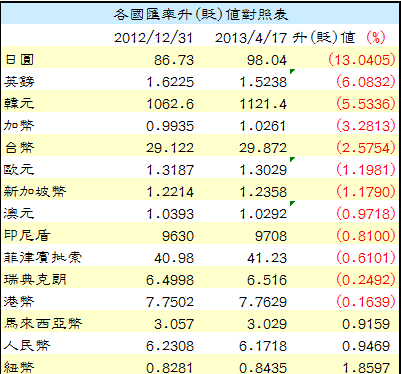The height and width of the screenshot is (374, 401).
Task: Select cell value 1.3029
Action: (263, 170)
